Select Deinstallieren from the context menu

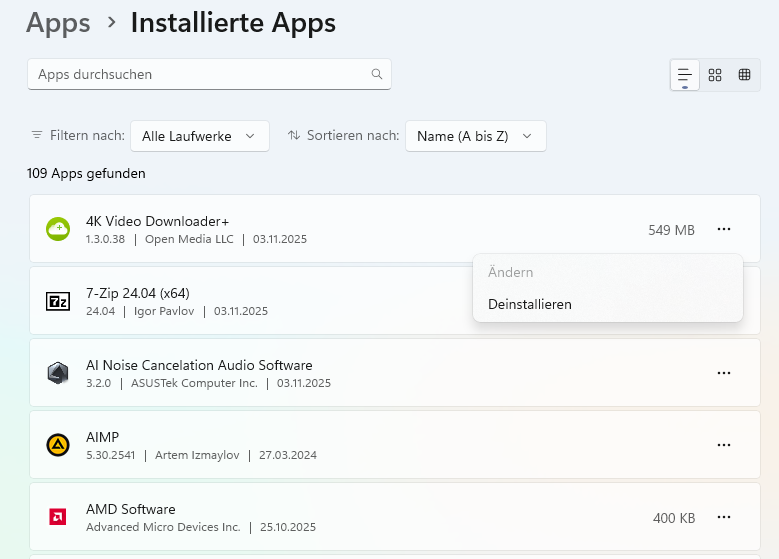click(530, 304)
